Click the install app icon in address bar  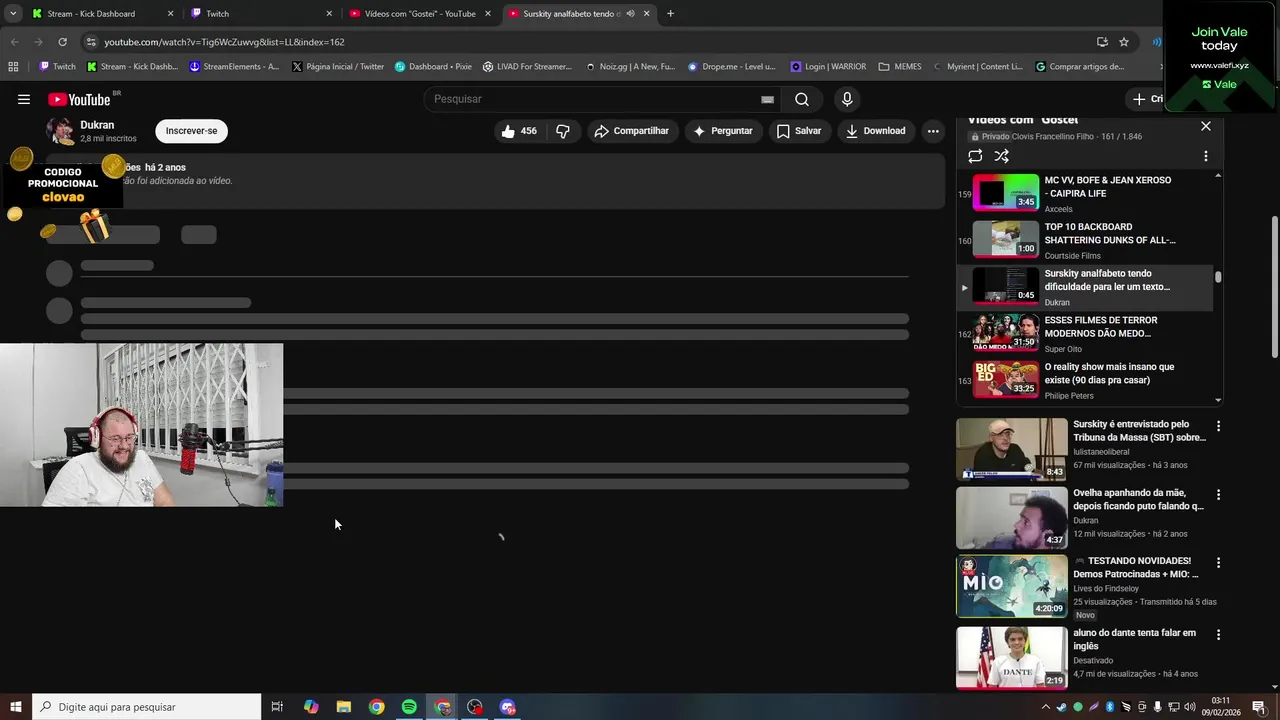click(x=1102, y=42)
